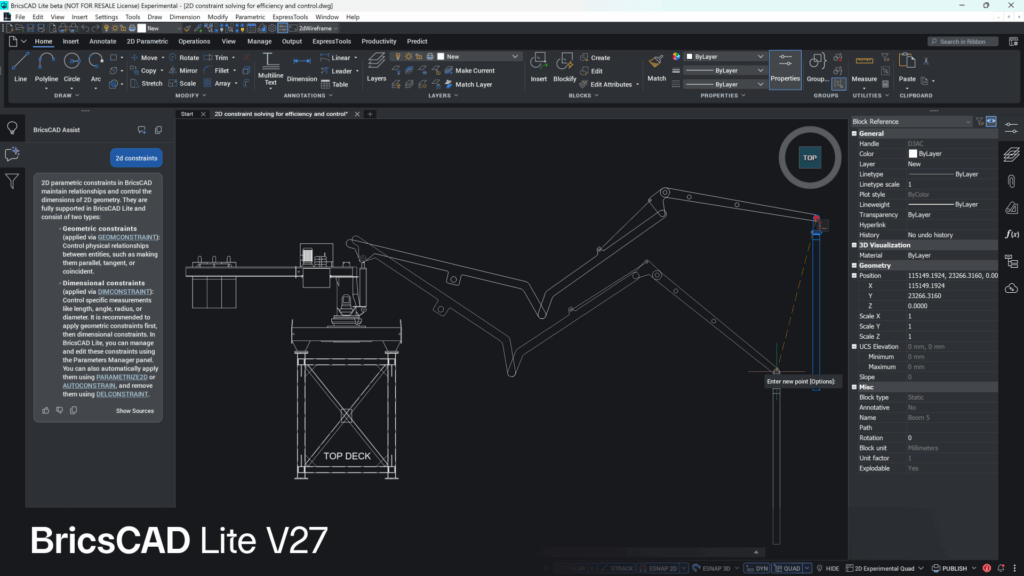Viewport: 1024px width, 576px height.
Task: Activate the Rotate tool
Action: click(x=184, y=57)
